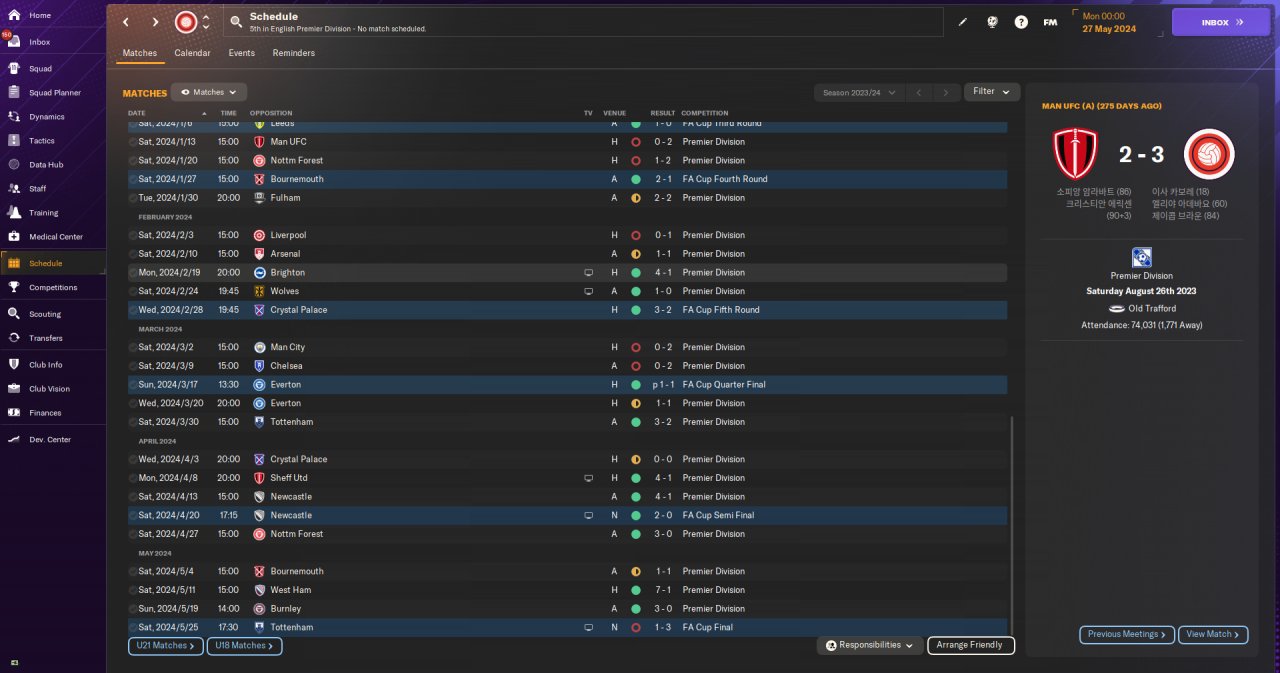Viewport: 1280px width, 673px height.
Task: Go to next season arrow
Action: coord(946,92)
